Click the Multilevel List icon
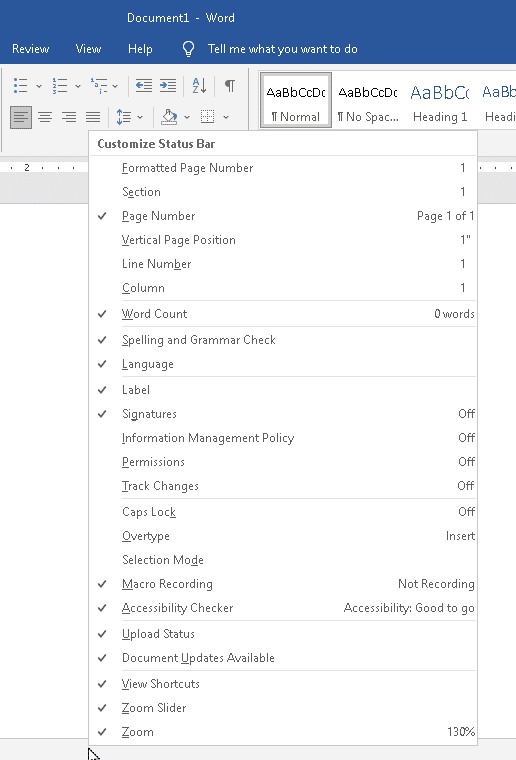 pos(99,86)
